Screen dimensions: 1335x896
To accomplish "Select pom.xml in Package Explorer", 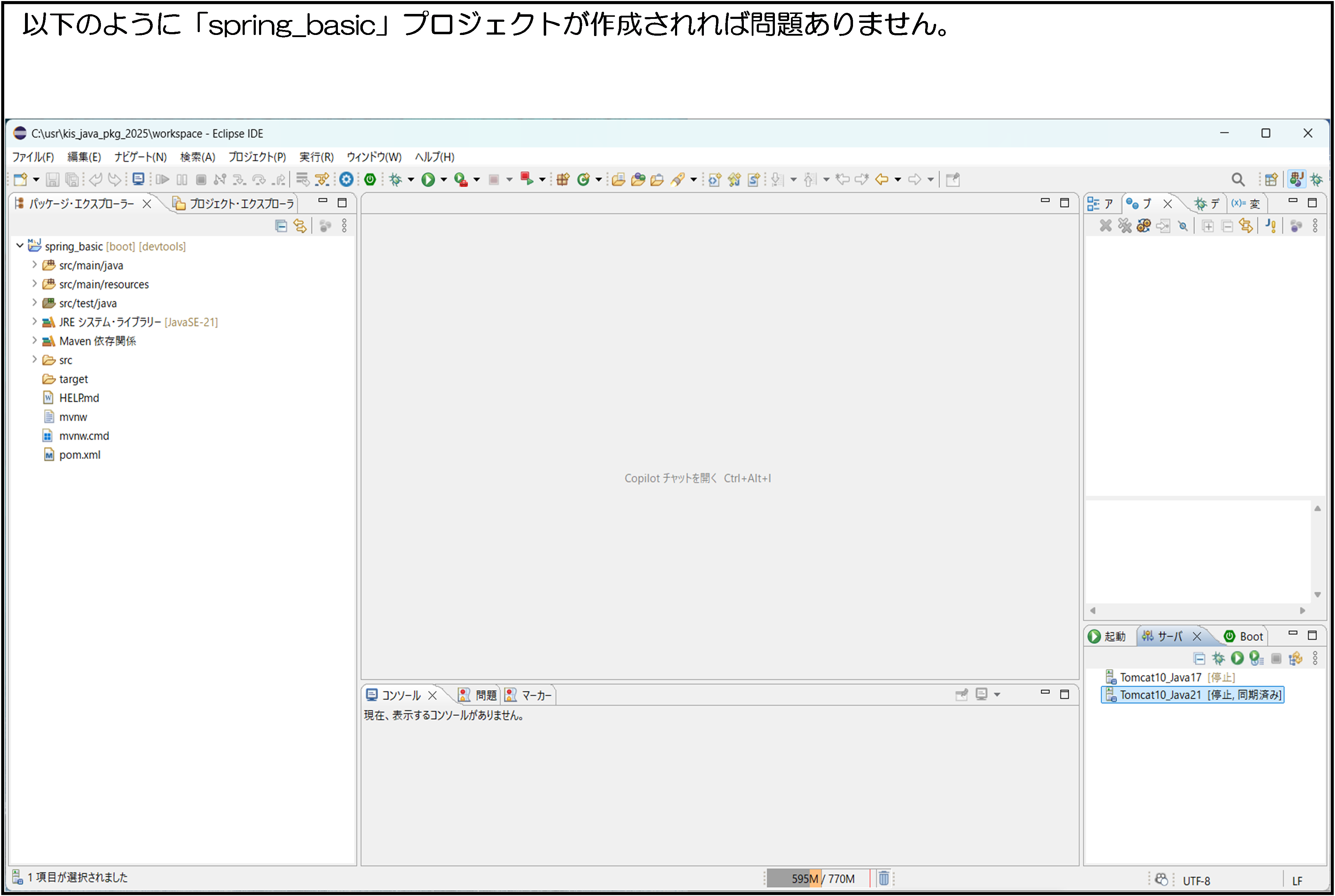I will 80,455.
